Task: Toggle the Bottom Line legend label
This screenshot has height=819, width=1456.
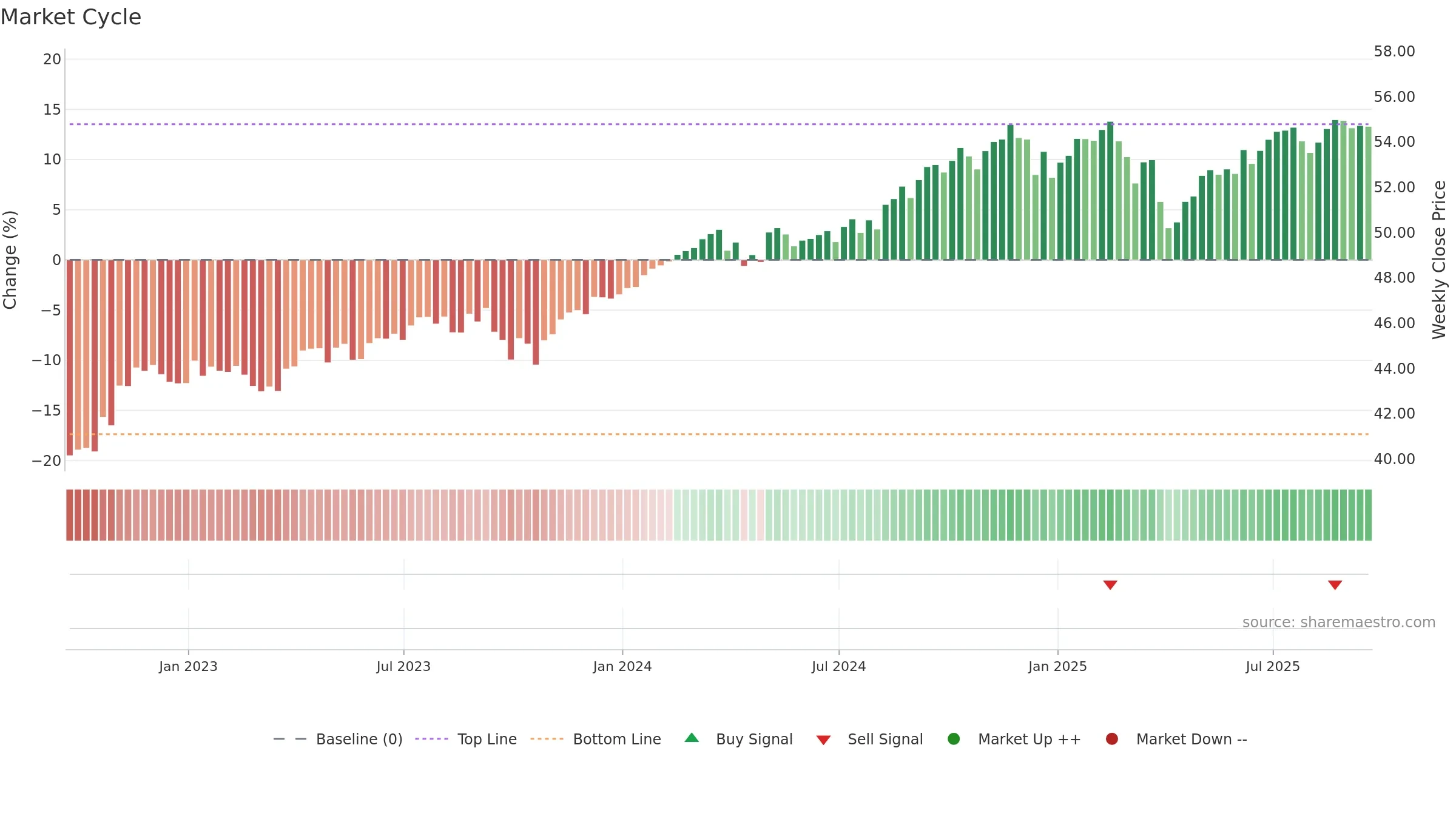Action: pos(617,739)
